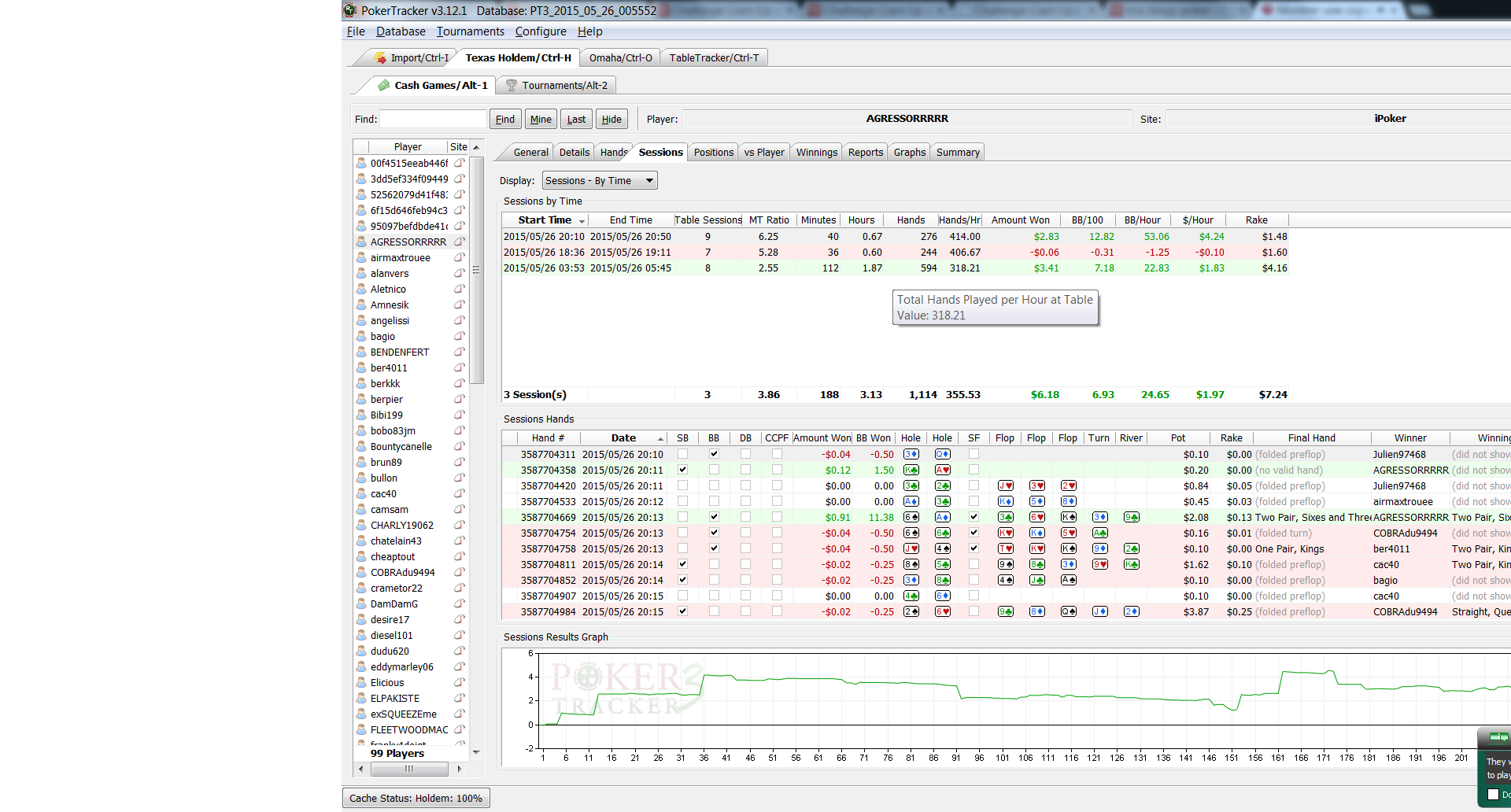Click the player icon beside camsam
Viewport: 1511px width, 812px height.
tap(361, 509)
